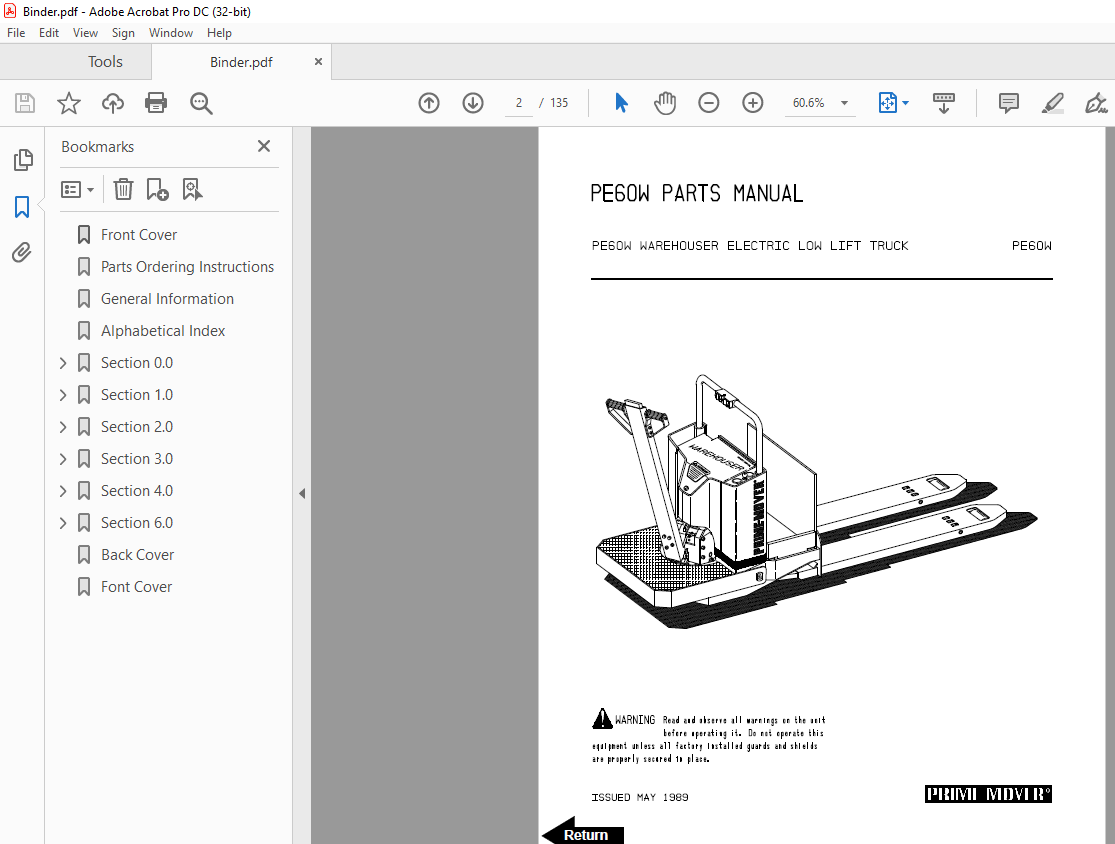Viewport: 1115px width, 844px height.
Task: Close the Binder.pdf tab
Action: tap(318, 62)
